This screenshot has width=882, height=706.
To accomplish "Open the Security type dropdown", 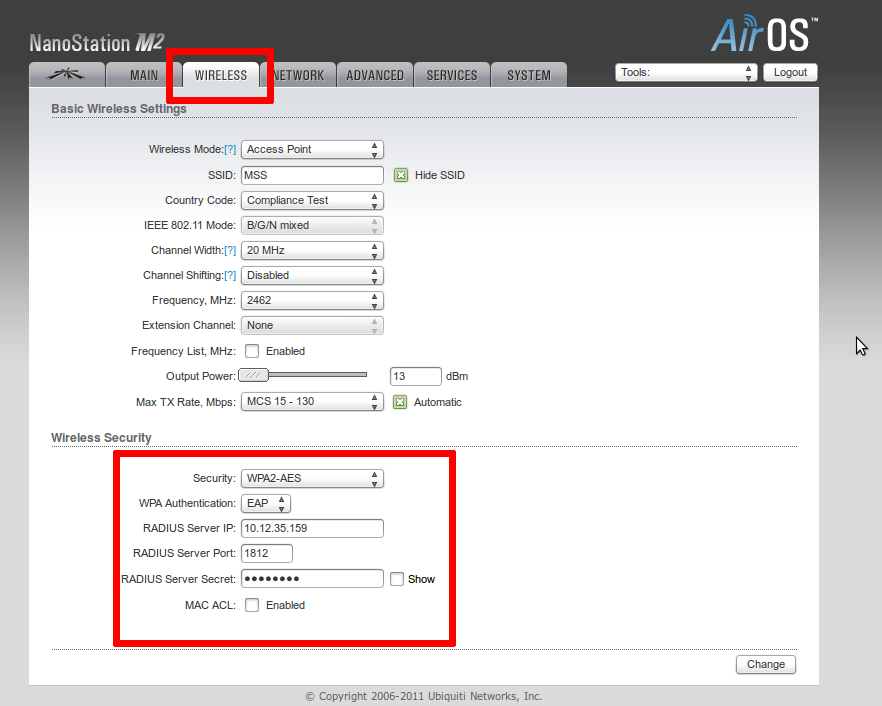I will (312, 479).
